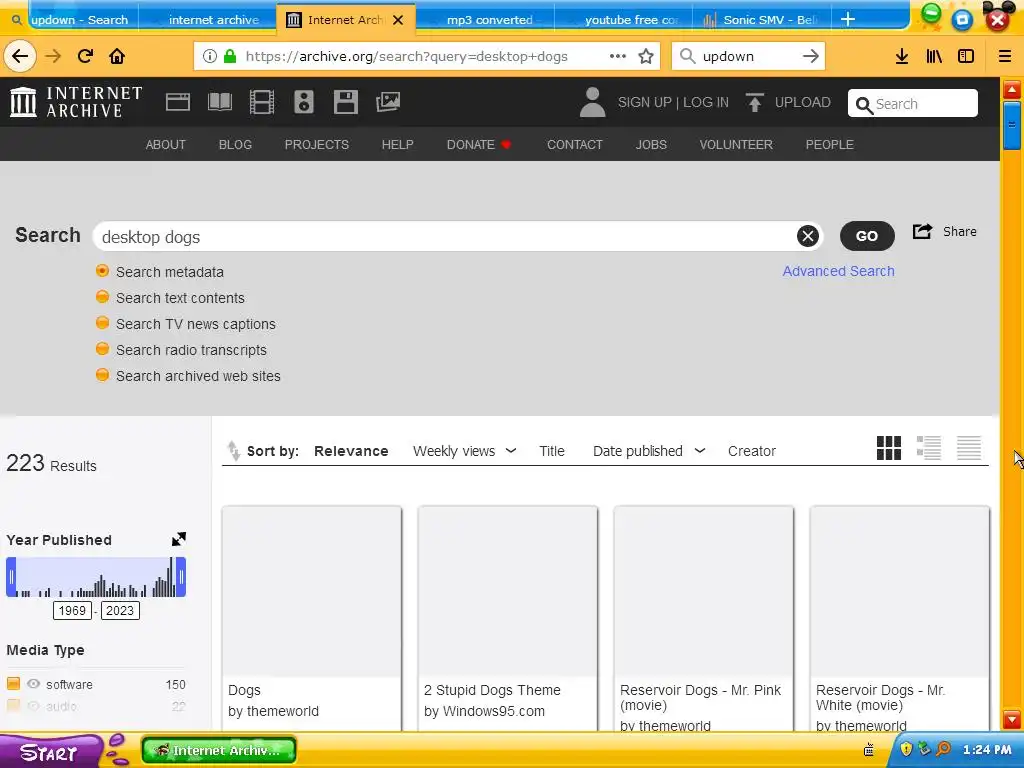This screenshot has width=1024, height=768.
Task: Click left handle of year range slider
Action: 11,577
